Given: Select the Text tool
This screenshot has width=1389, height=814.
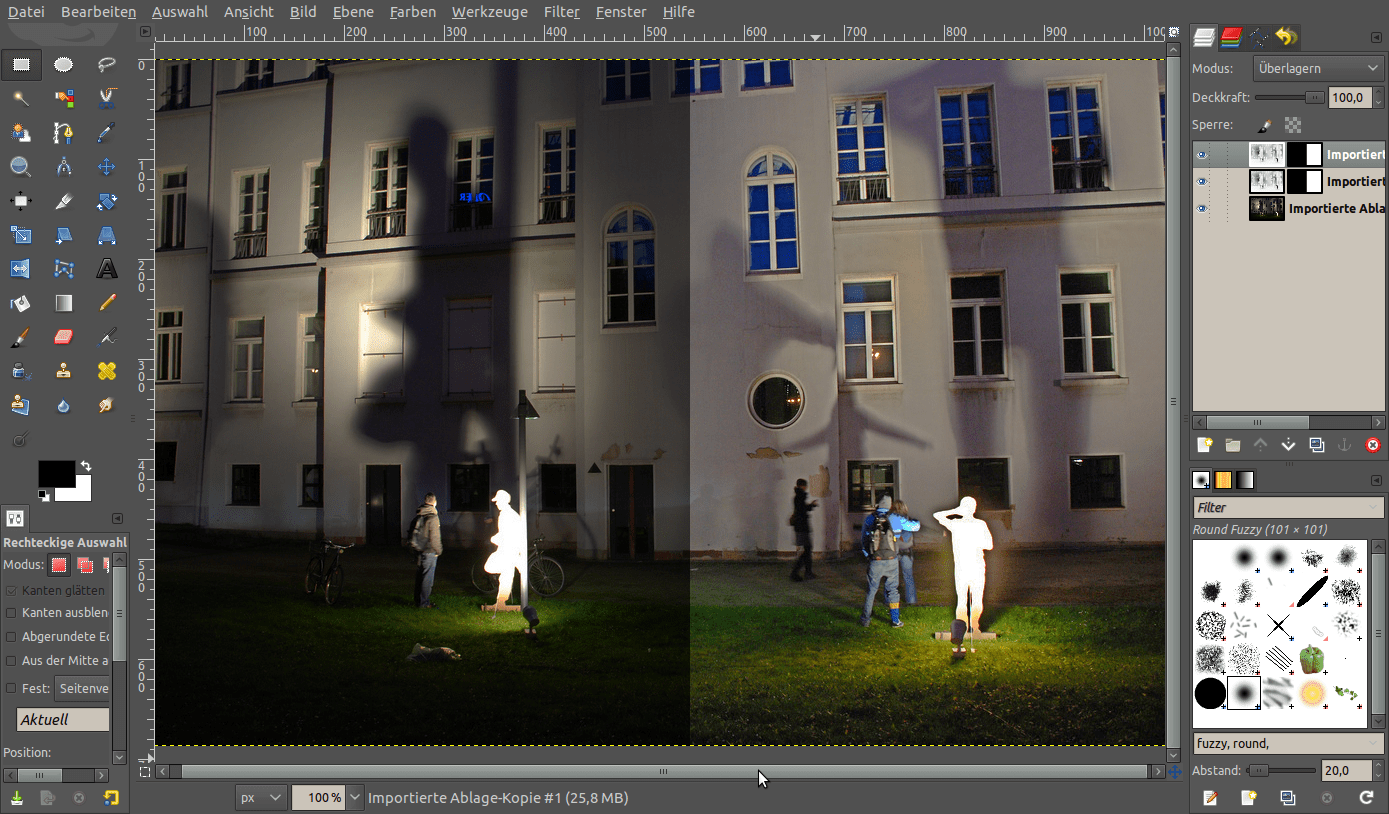Looking at the screenshot, I should point(106,268).
